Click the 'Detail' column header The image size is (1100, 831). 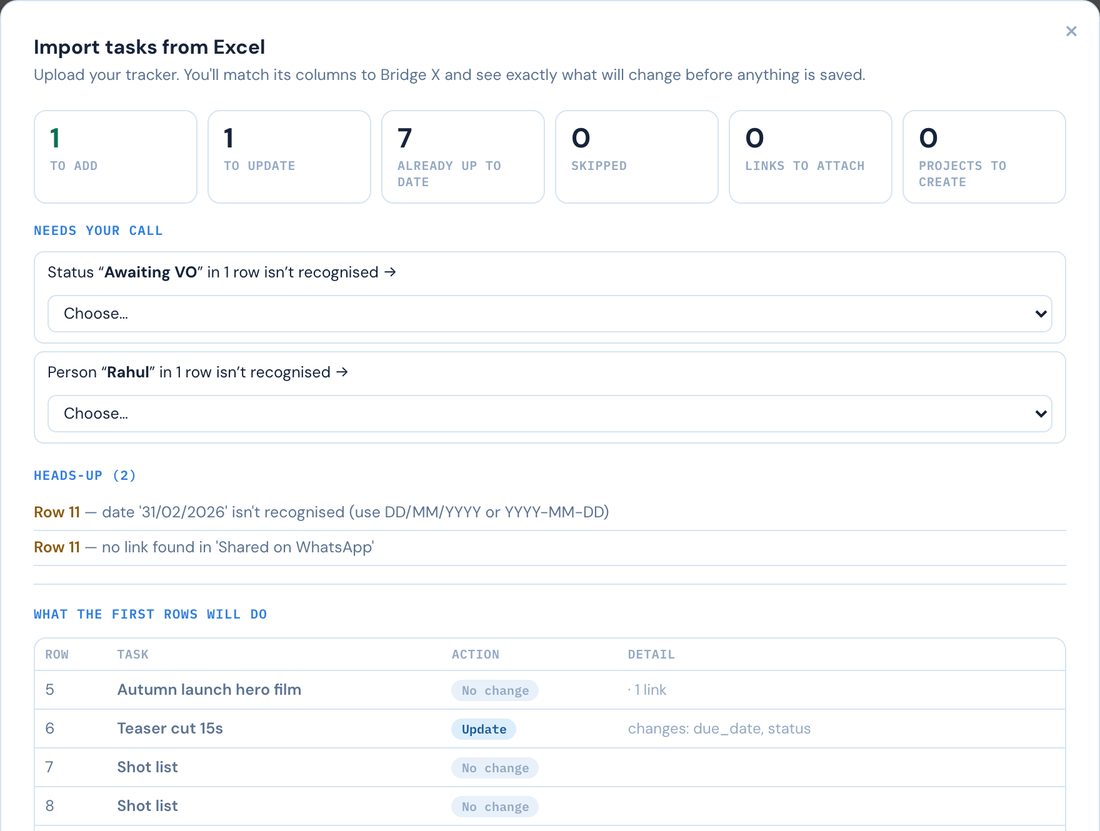[x=651, y=654]
